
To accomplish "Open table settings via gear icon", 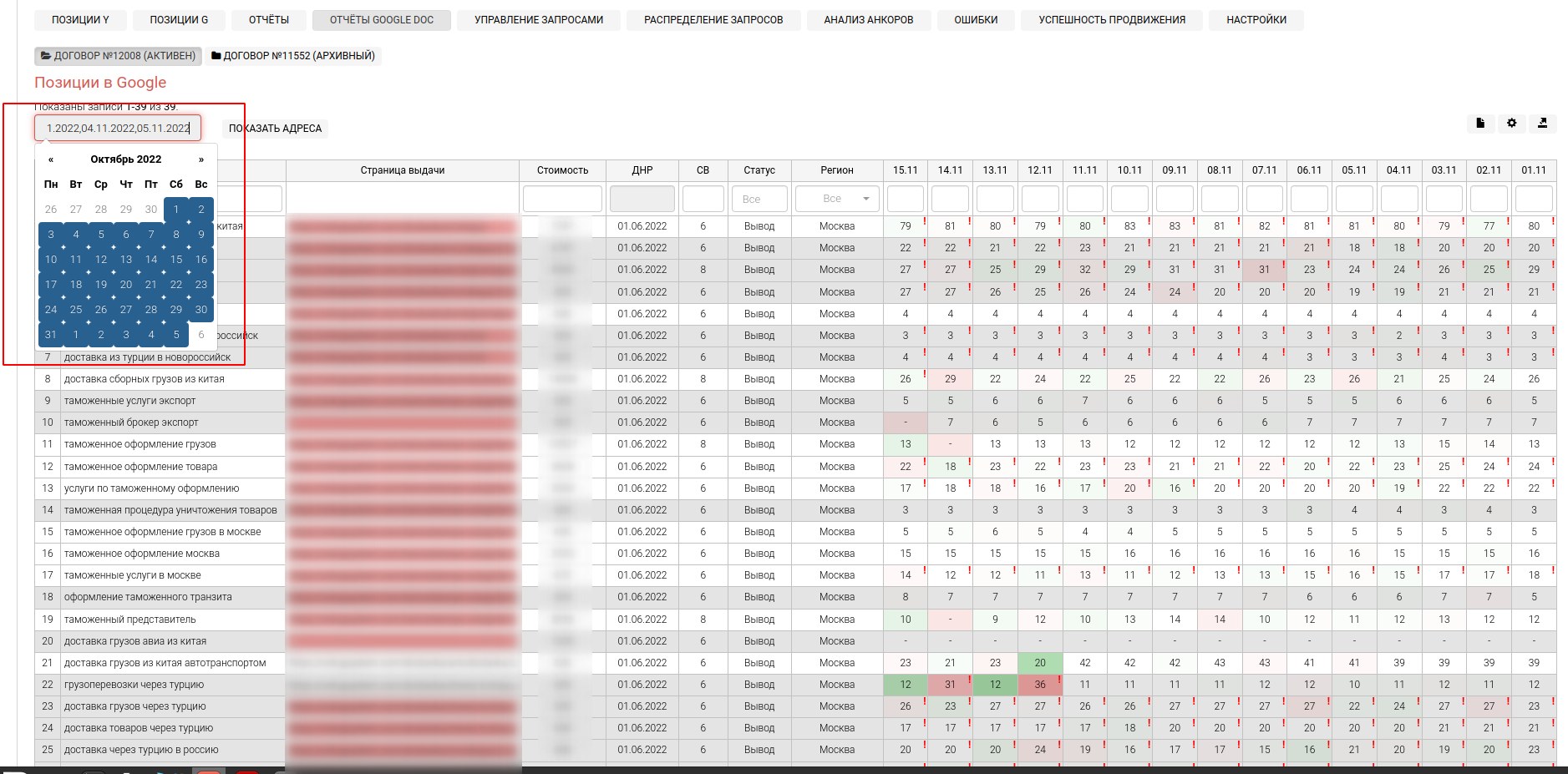I will [x=1511, y=124].
